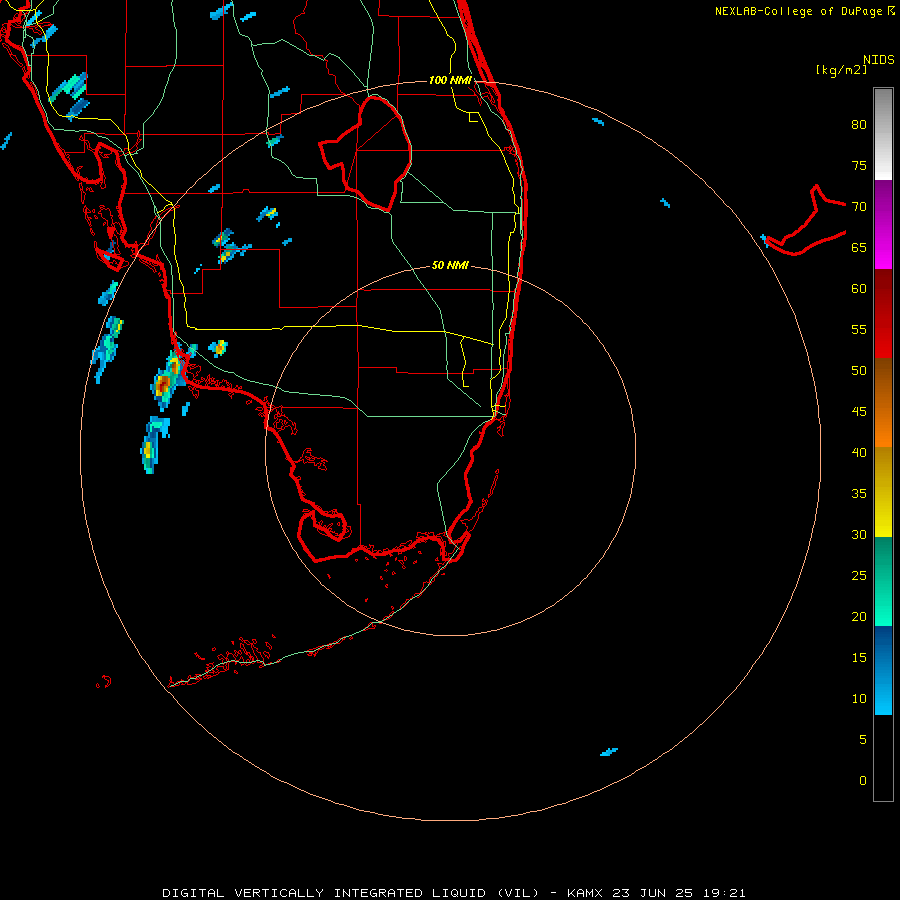Click the scale value 70
900x900 pixels.
pyautogui.click(x=859, y=207)
